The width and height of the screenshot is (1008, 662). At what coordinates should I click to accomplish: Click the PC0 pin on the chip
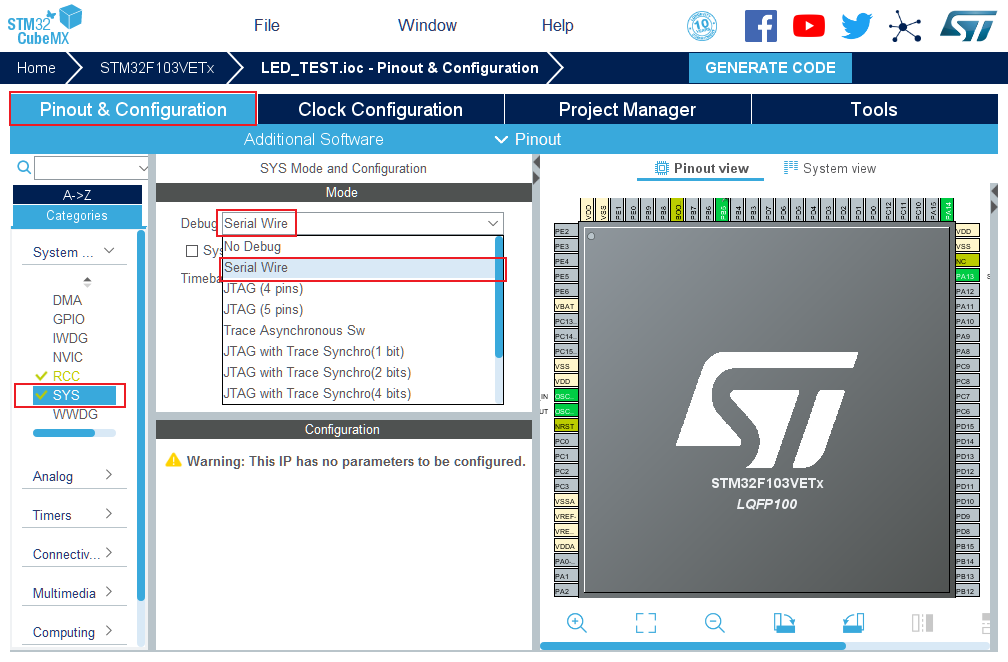click(566, 441)
